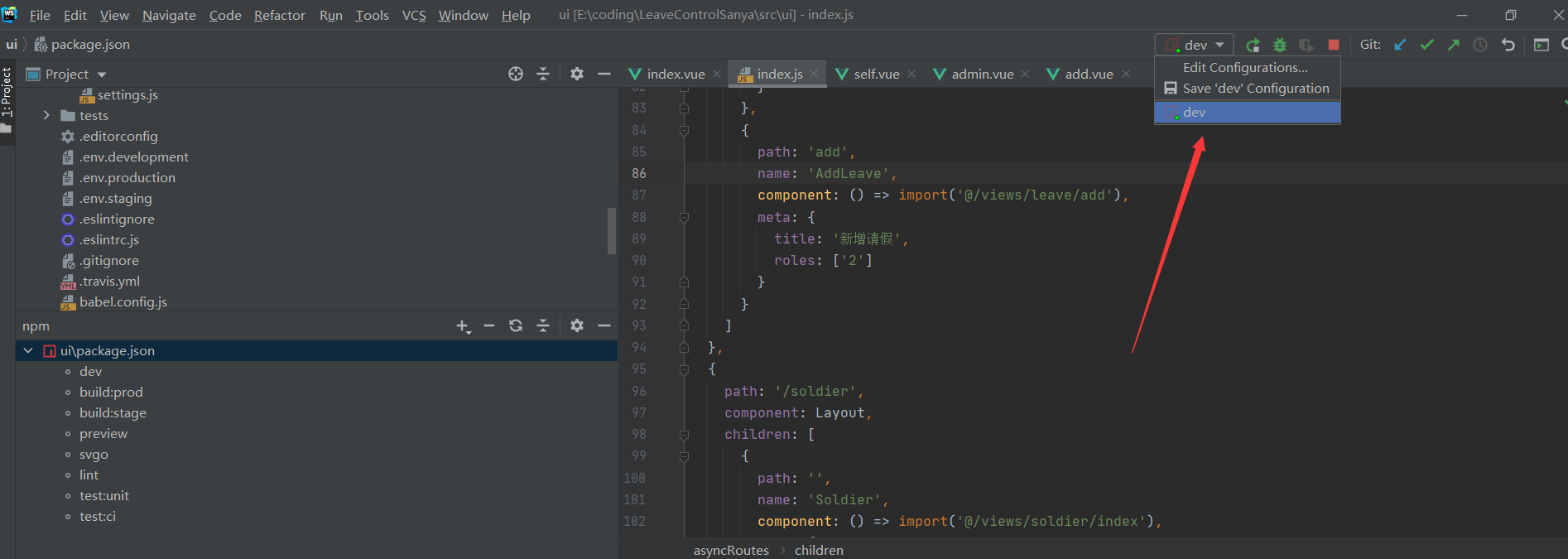Hide the Project panel
The height and width of the screenshot is (559, 1568).
point(604,74)
